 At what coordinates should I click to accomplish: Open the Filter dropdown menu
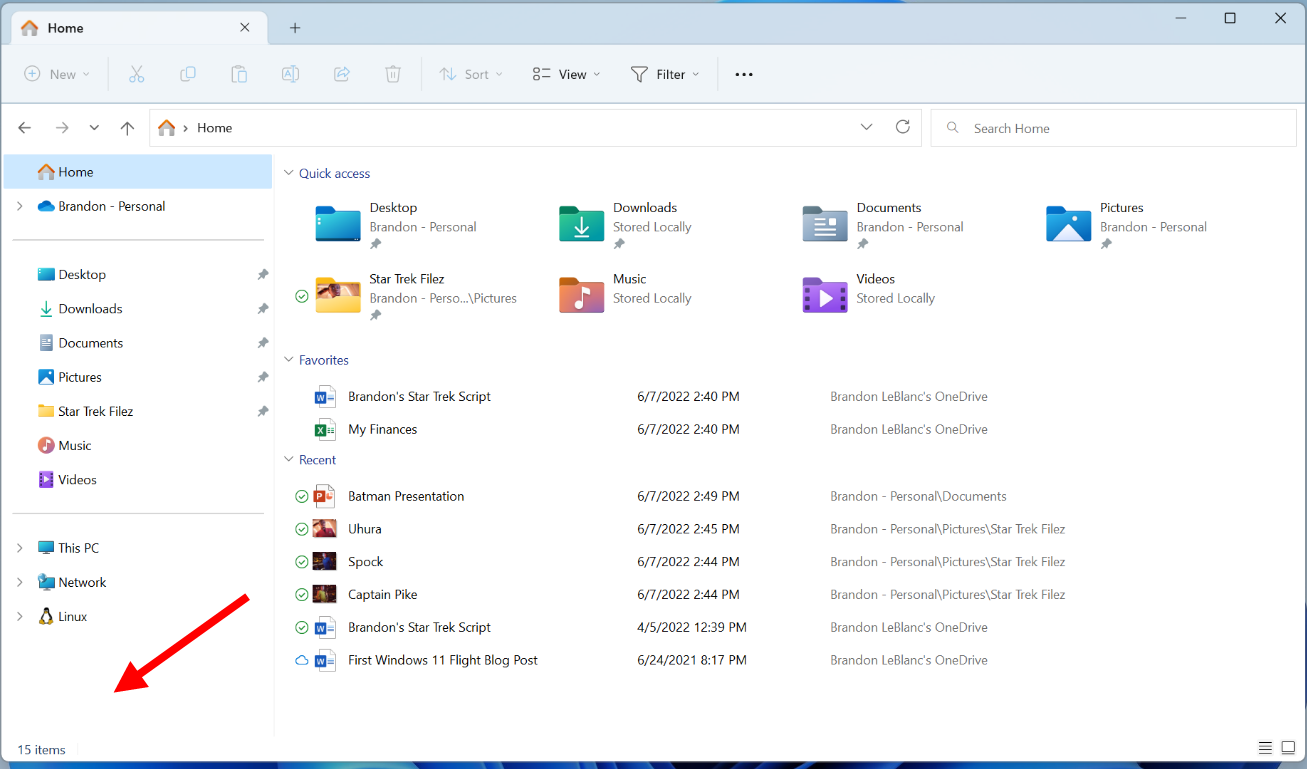[x=665, y=74]
